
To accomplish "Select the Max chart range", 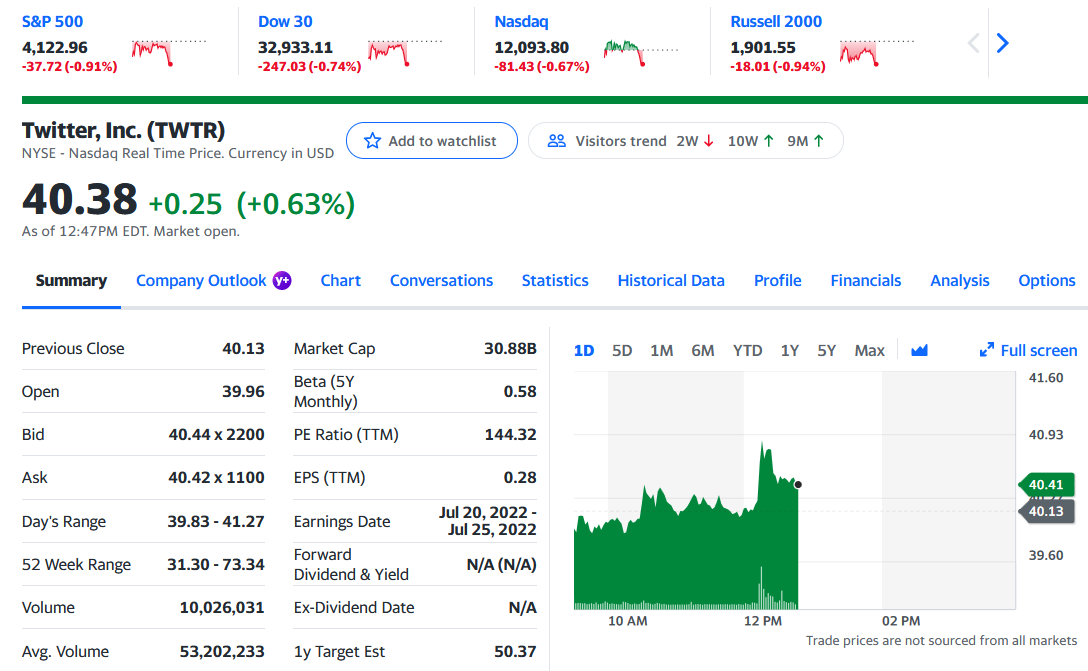I will pyautogui.click(x=869, y=350).
